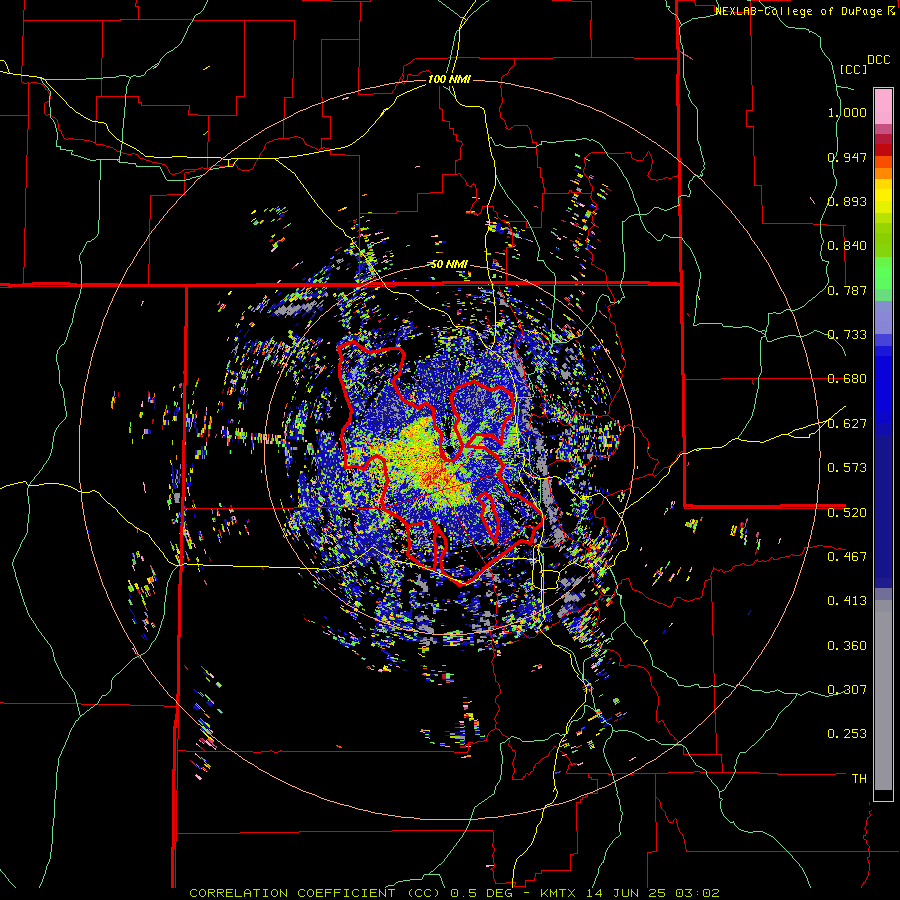Screen dimensions: 900x900
Task: Select the 0.253 legend value
Action: tap(847, 734)
